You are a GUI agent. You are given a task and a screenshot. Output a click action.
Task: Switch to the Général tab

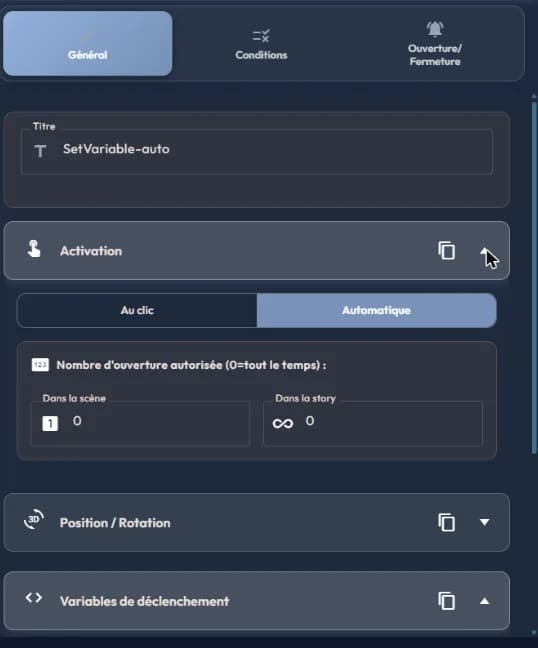pyautogui.click(x=88, y=43)
